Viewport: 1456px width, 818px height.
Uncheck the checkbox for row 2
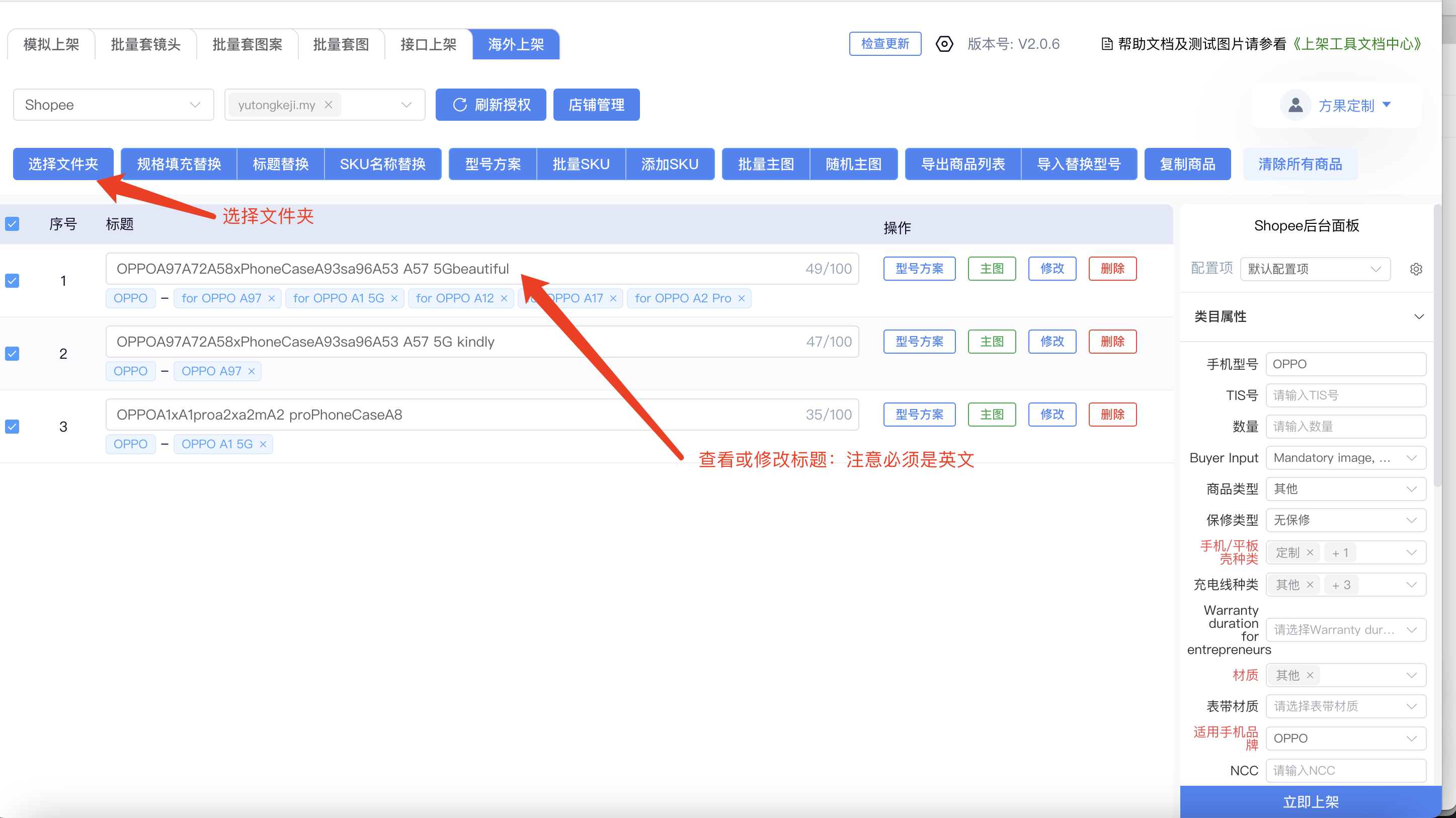13,354
